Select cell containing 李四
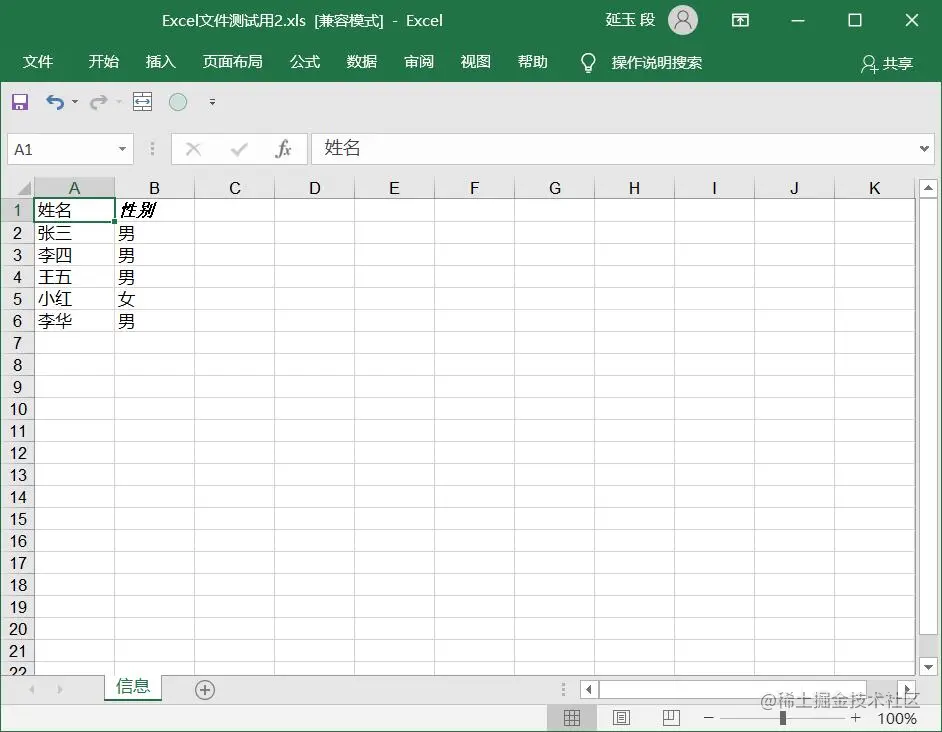This screenshot has height=732, width=942. tap(74, 255)
